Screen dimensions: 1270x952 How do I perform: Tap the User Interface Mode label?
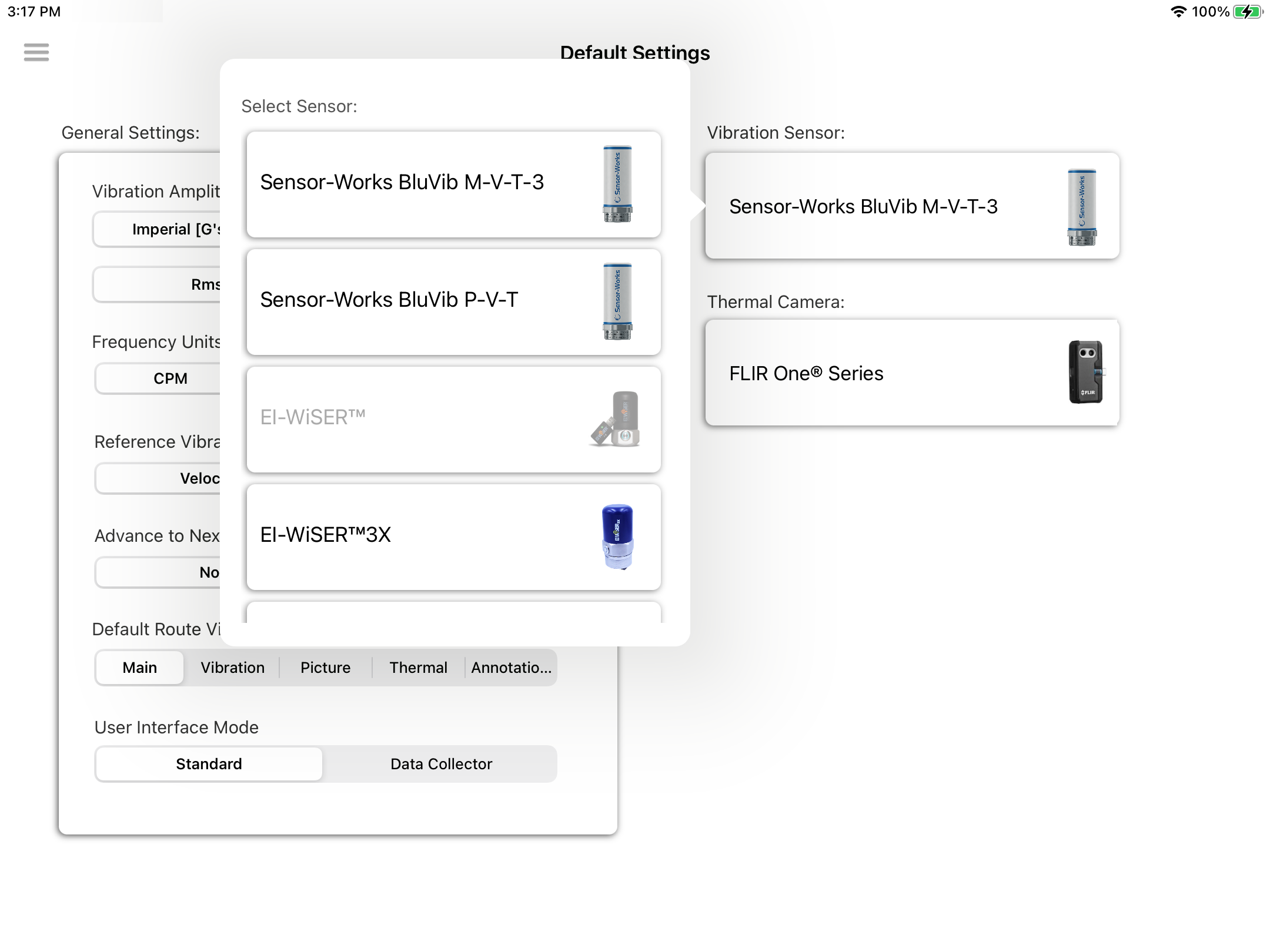click(x=176, y=728)
